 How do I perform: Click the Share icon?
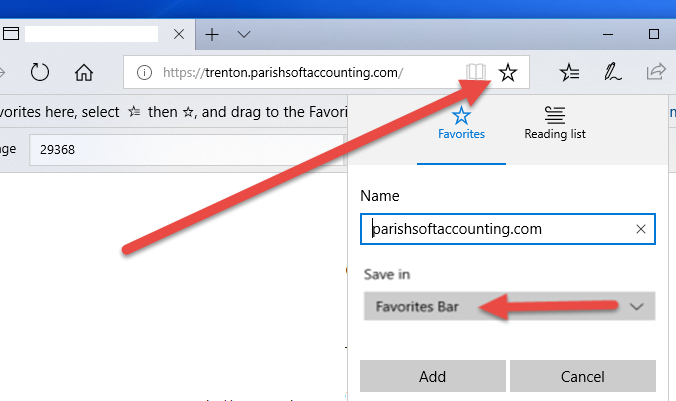[x=656, y=72]
